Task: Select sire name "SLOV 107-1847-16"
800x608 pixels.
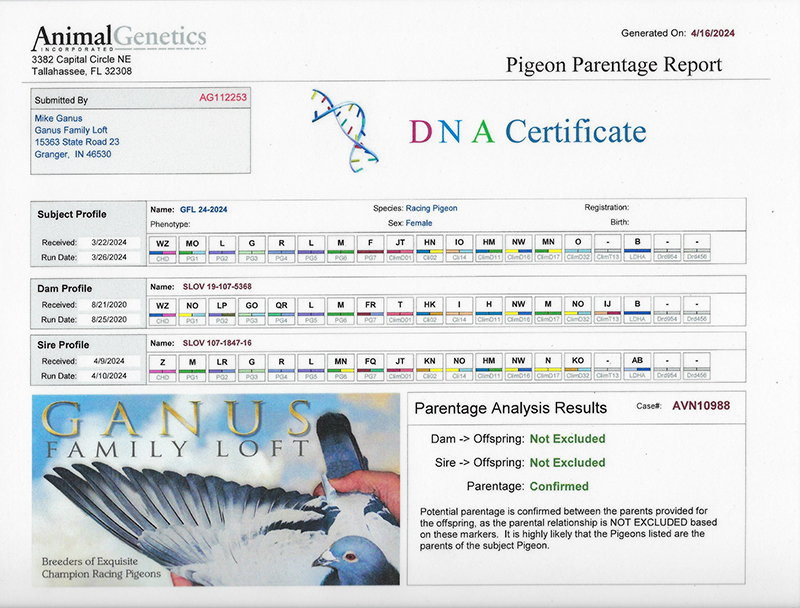Action: (217, 343)
